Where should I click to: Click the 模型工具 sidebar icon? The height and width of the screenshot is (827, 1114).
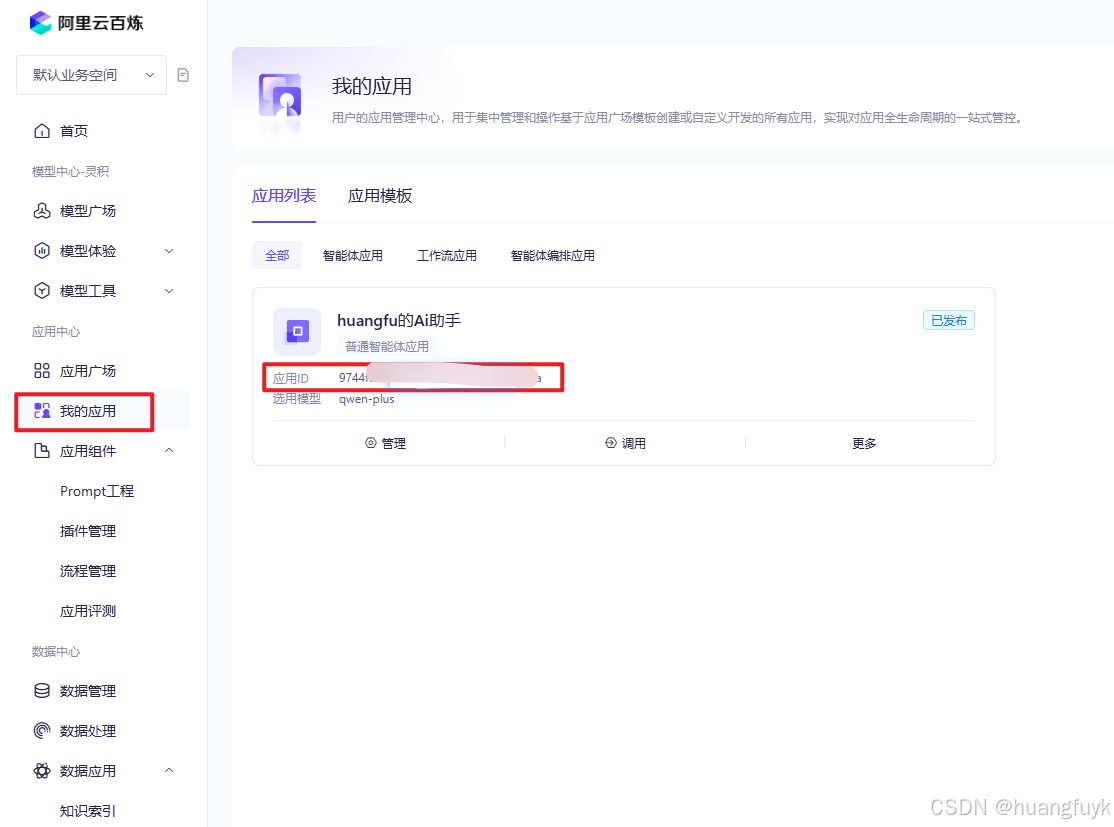[x=42, y=291]
